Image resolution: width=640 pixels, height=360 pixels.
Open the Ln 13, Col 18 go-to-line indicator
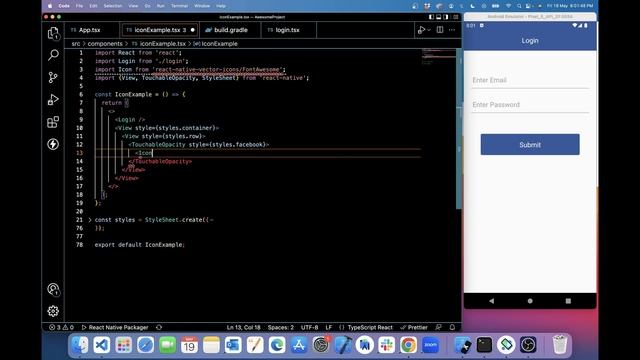(244, 327)
